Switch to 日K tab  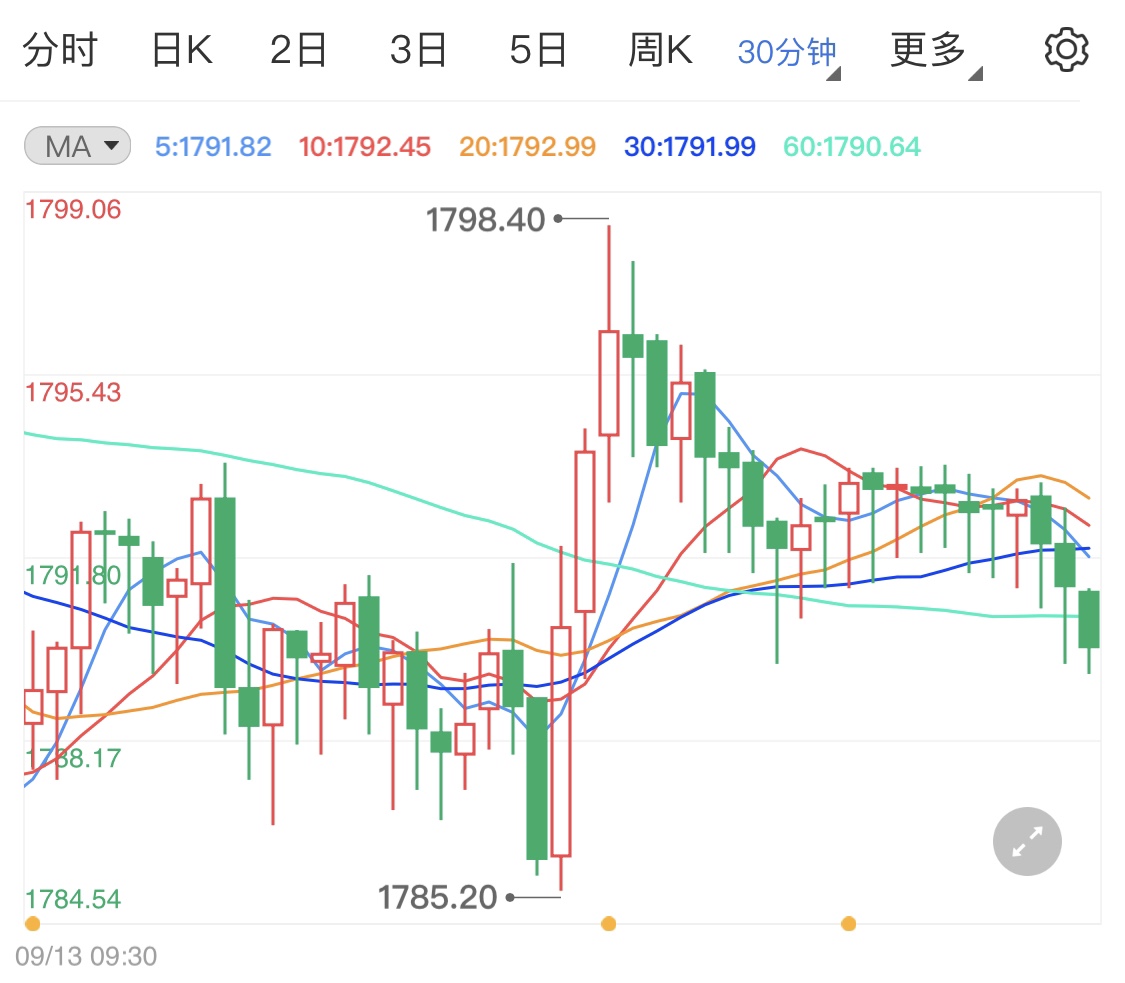point(182,50)
